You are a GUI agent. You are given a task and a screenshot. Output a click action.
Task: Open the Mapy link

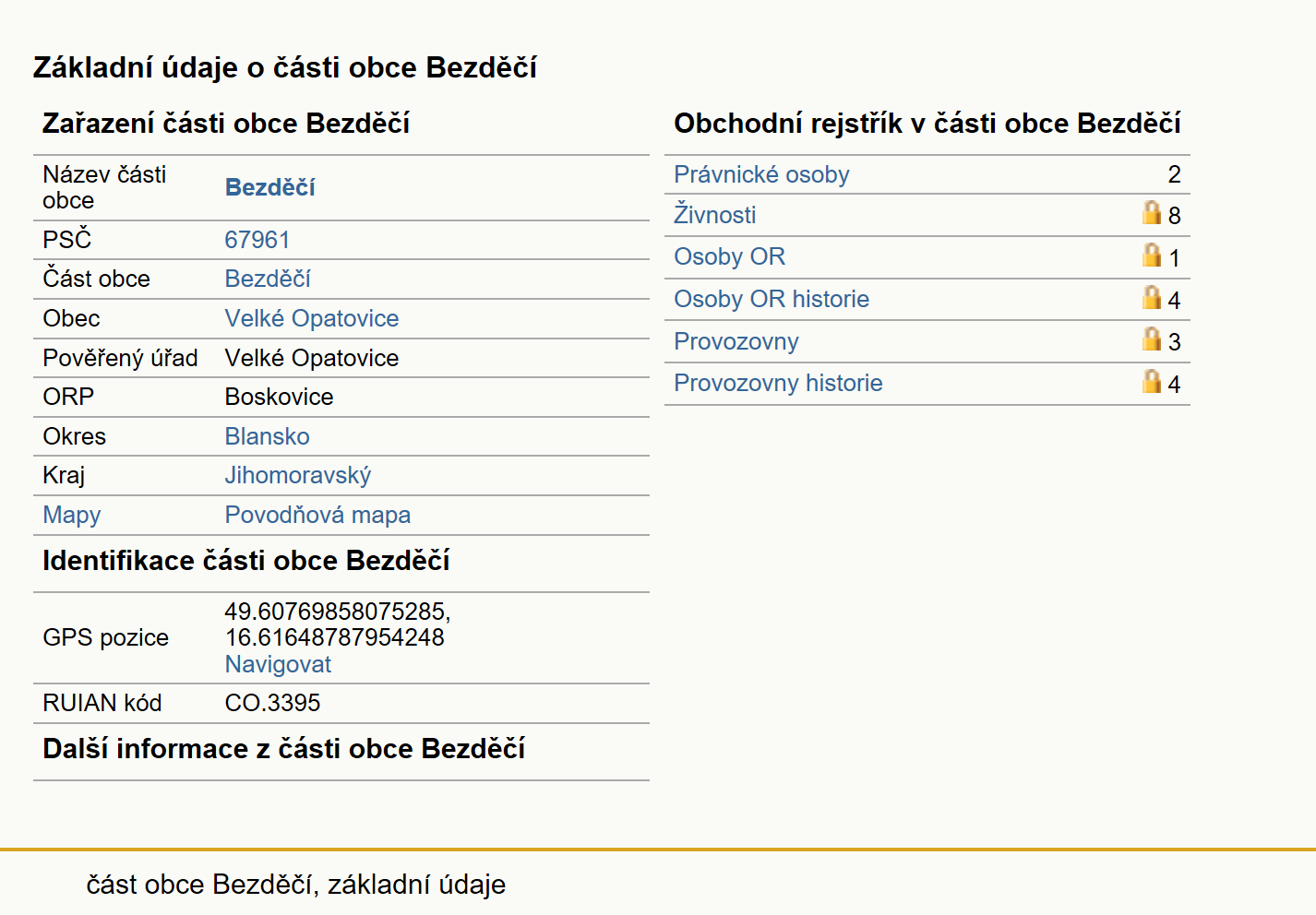(72, 515)
